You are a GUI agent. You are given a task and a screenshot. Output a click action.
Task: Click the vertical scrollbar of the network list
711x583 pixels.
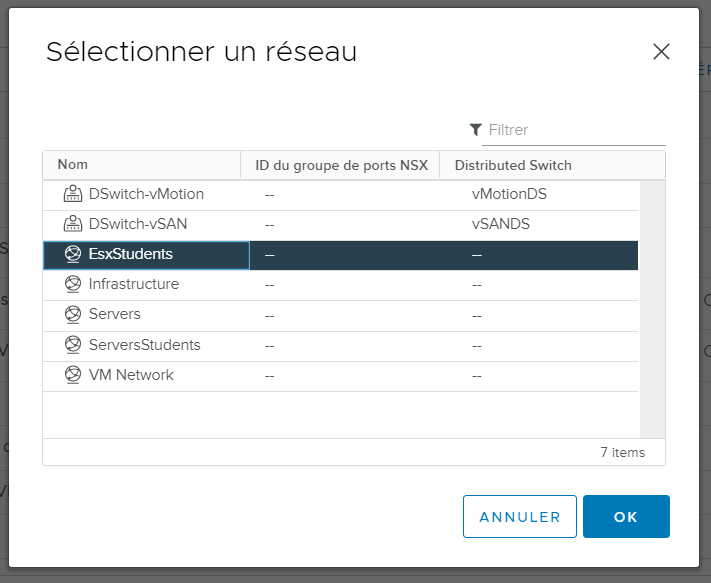652,309
